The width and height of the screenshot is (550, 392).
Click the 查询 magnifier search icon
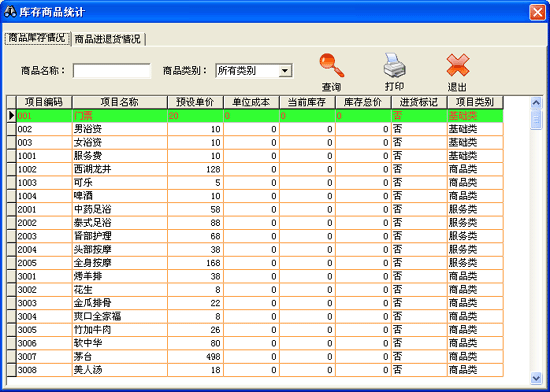click(x=331, y=65)
